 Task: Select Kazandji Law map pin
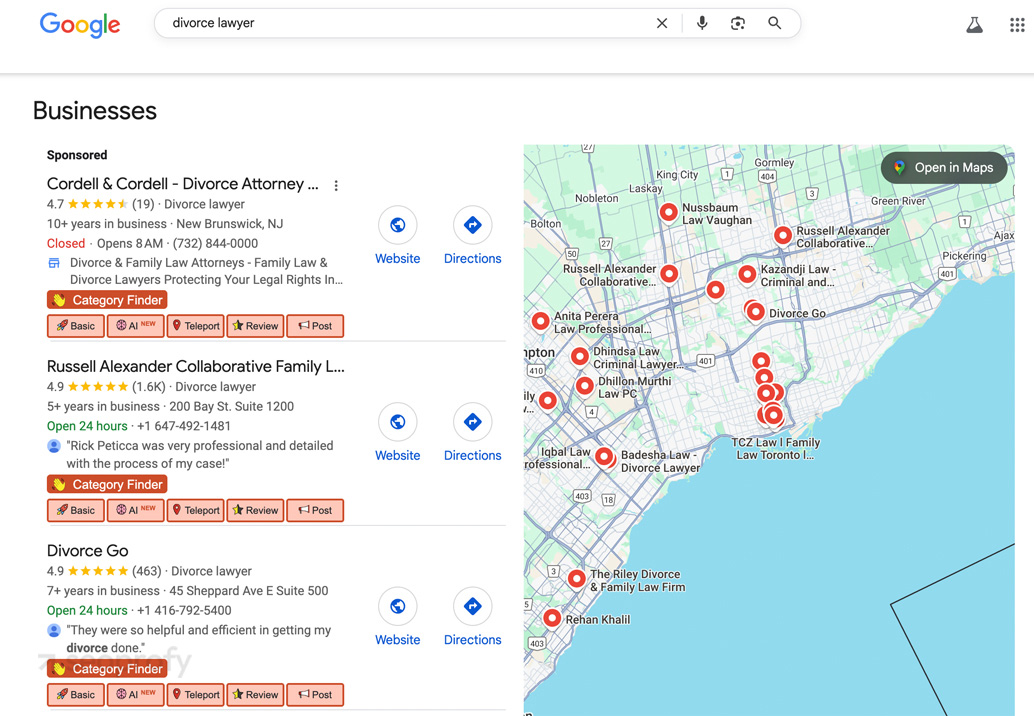(747, 274)
